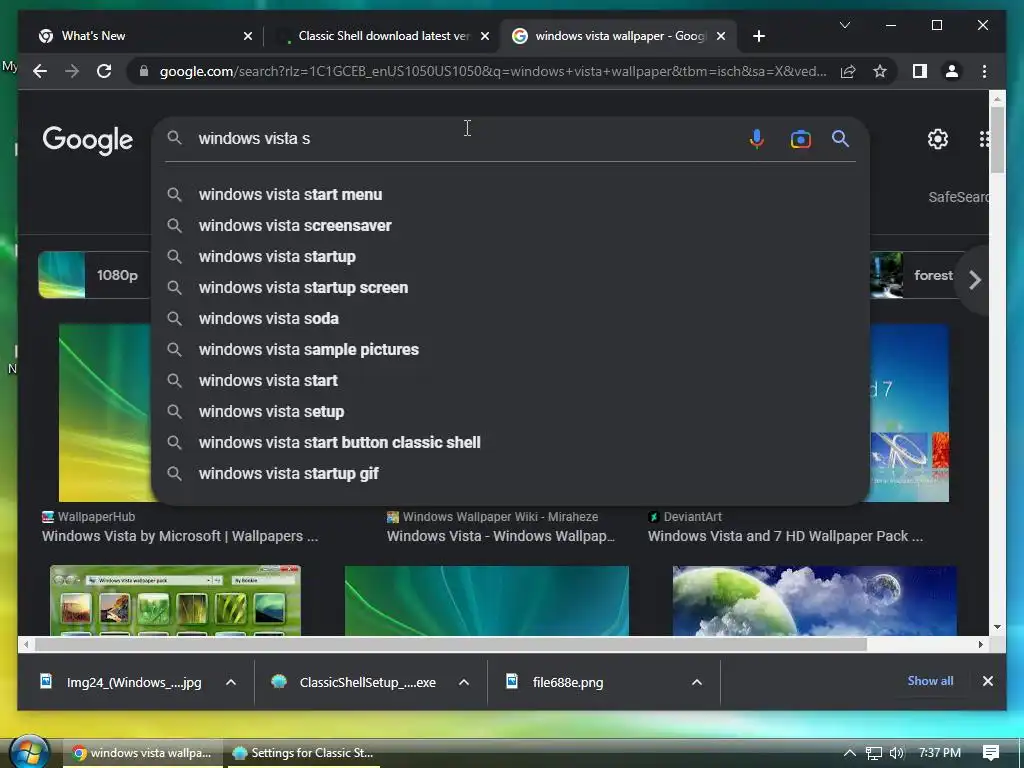Choose suggestion 'windows vista sample pictures'
The width and height of the screenshot is (1024, 768).
click(x=509, y=349)
